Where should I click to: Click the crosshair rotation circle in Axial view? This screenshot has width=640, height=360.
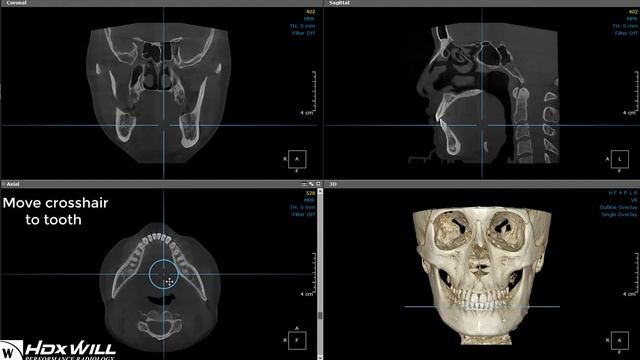pyautogui.click(x=164, y=274)
